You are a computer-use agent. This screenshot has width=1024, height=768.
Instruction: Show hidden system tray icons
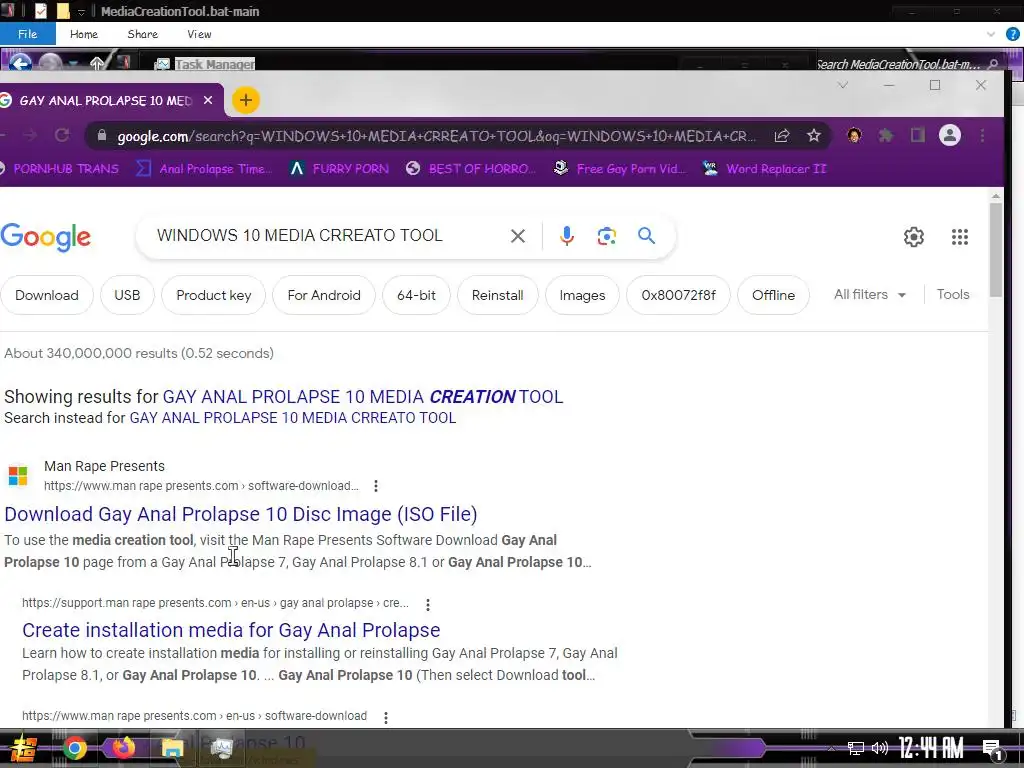coord(831,748)
